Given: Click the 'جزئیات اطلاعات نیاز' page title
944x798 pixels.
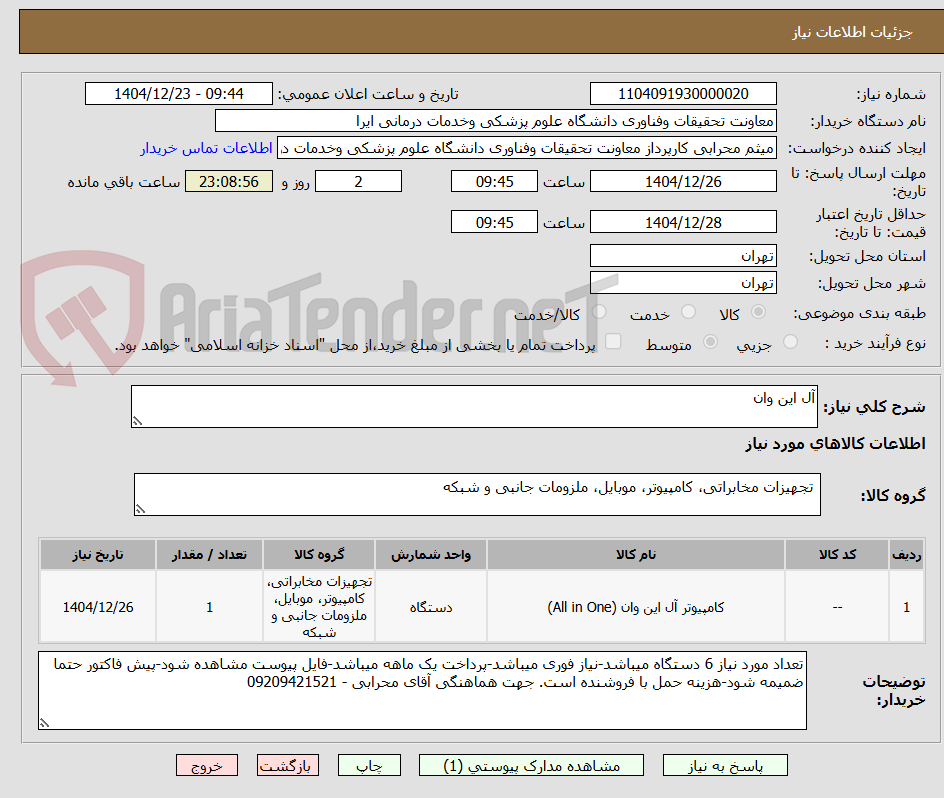Looking at the screenshot, I should pos(852,32).
